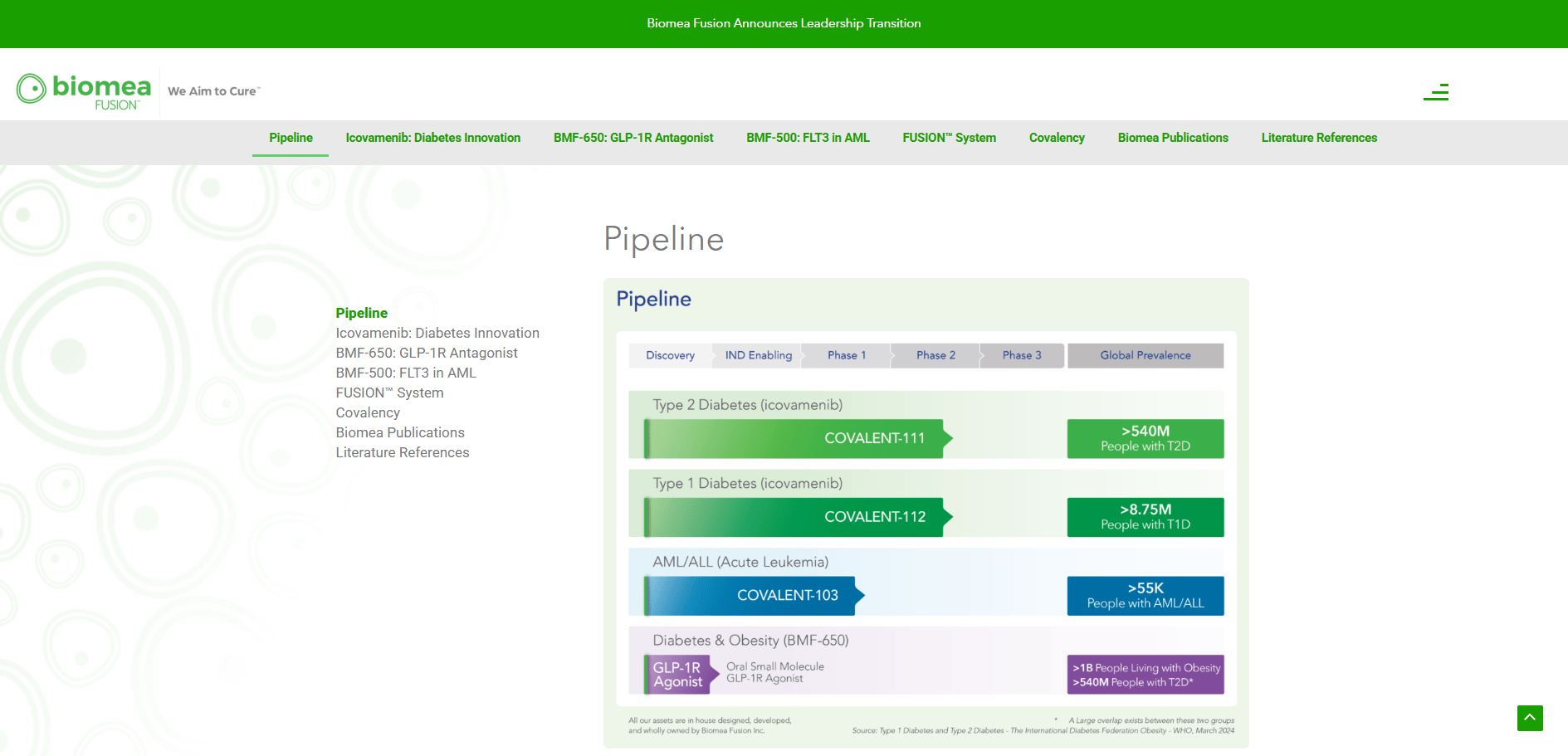
Task: Open sidebar link Covalency
Action: [x=368, y=412]
